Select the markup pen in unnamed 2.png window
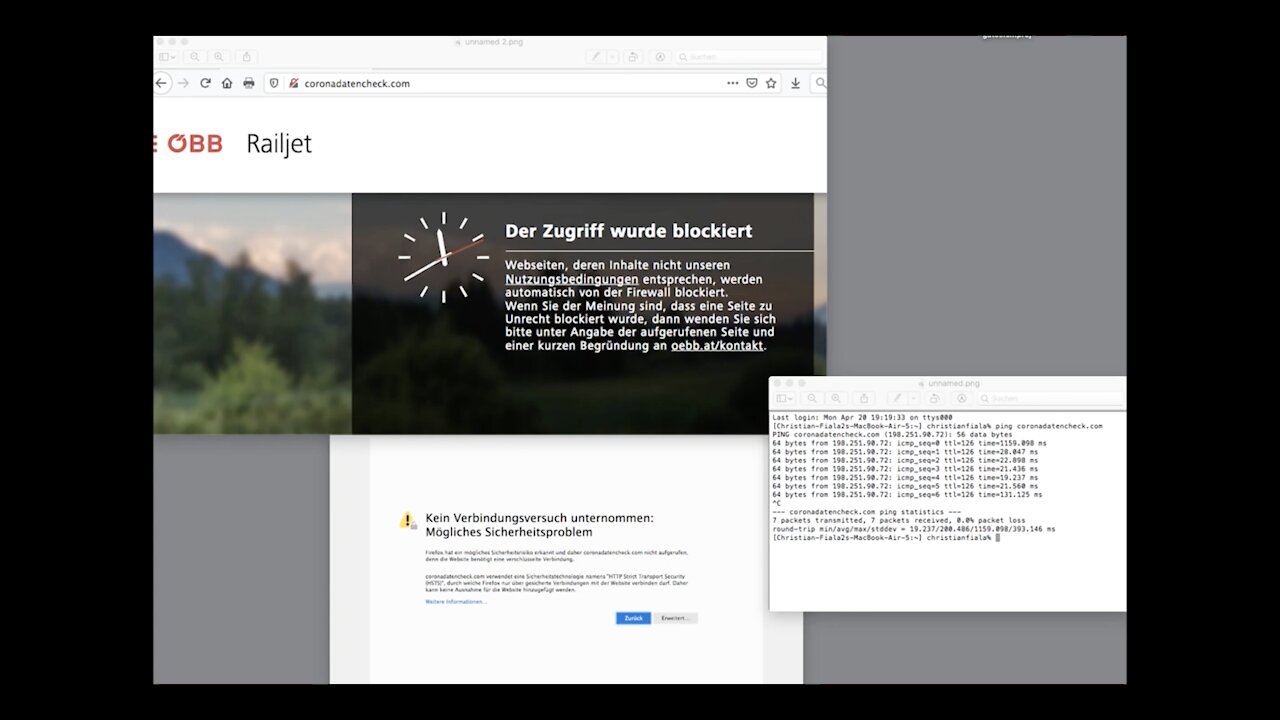Screen dimensions: 1280x720 596,57
